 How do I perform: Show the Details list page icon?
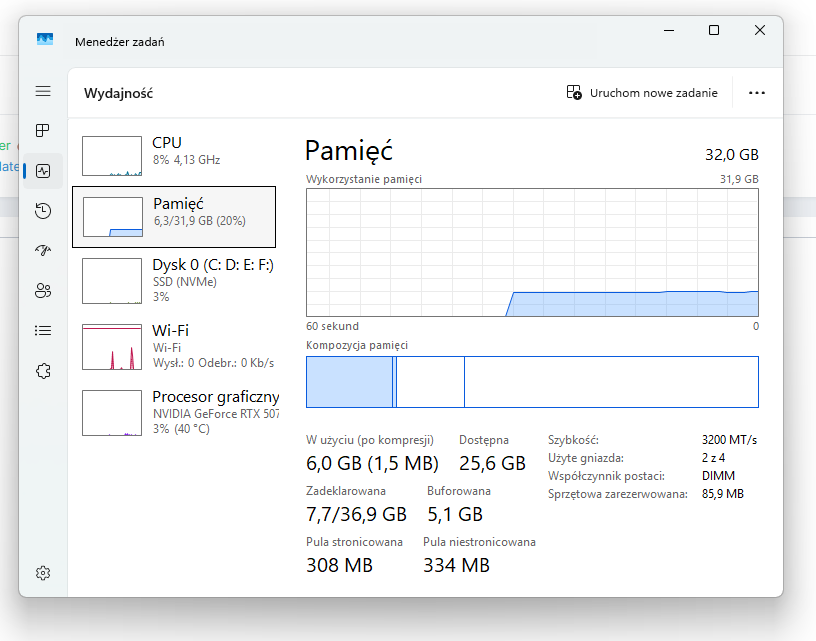tap(43, 330)
